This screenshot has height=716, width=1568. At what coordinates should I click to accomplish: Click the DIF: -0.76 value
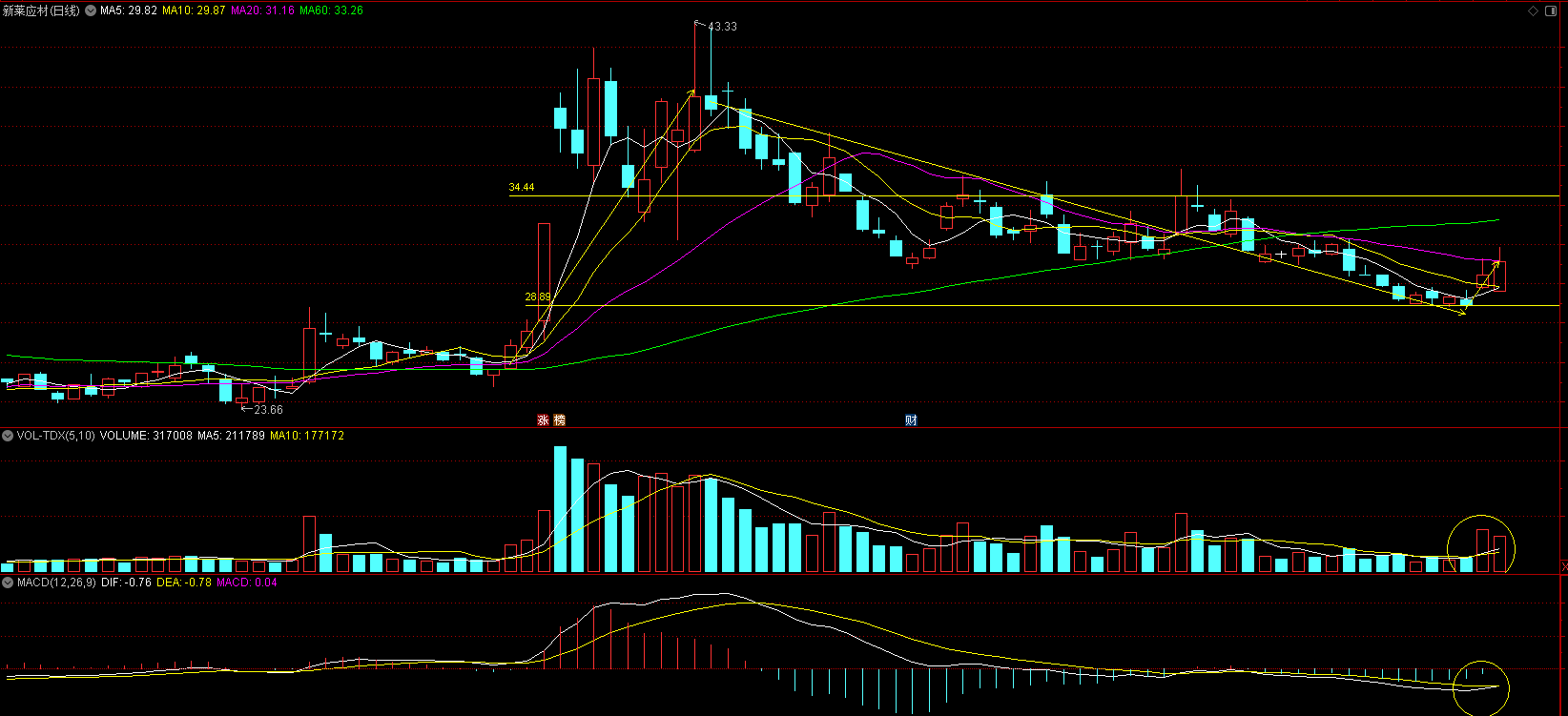[126, 583]
